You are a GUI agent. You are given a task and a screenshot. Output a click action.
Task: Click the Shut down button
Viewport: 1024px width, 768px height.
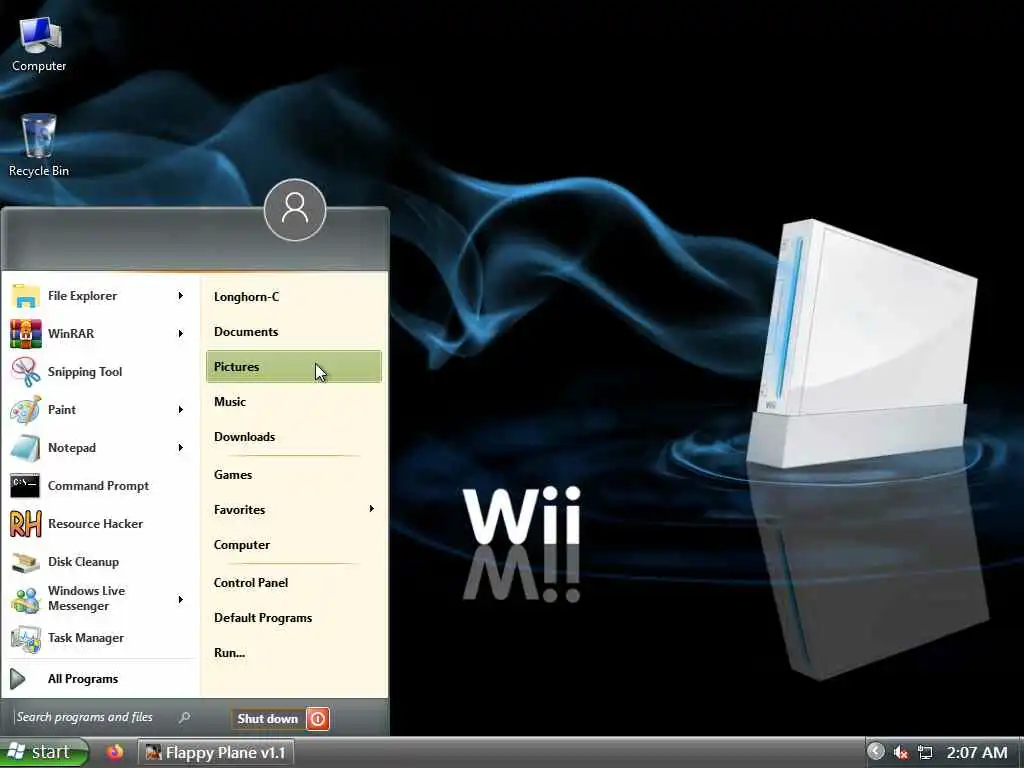click(268, 719)
